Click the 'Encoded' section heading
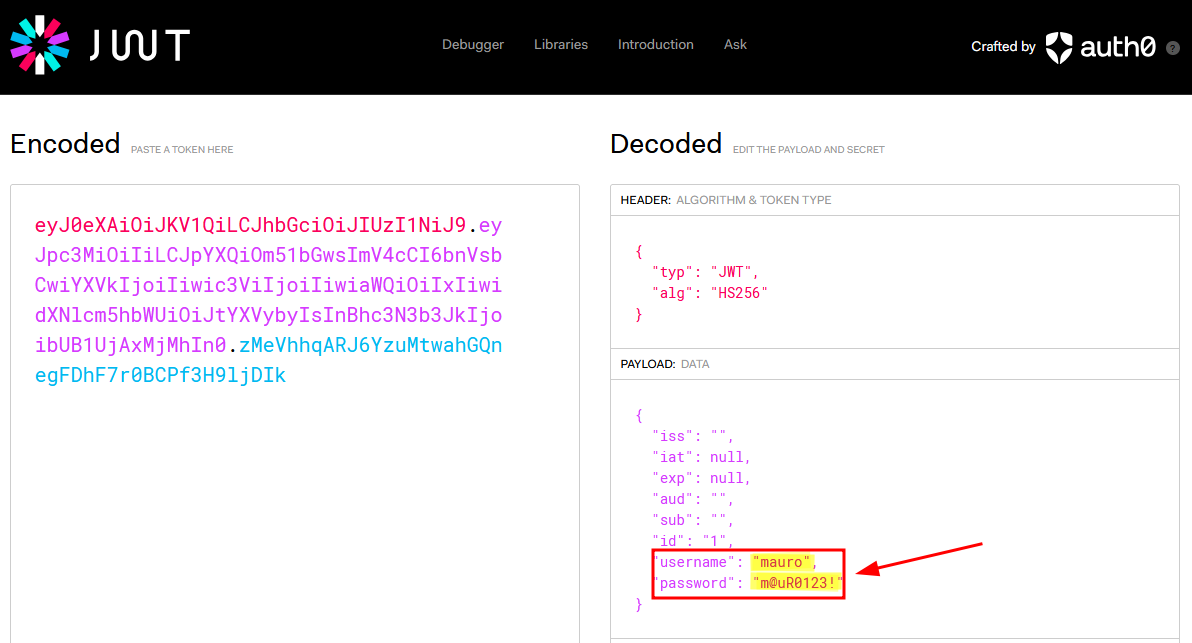This screenshot has width=1192, height=643. point(65,144)
